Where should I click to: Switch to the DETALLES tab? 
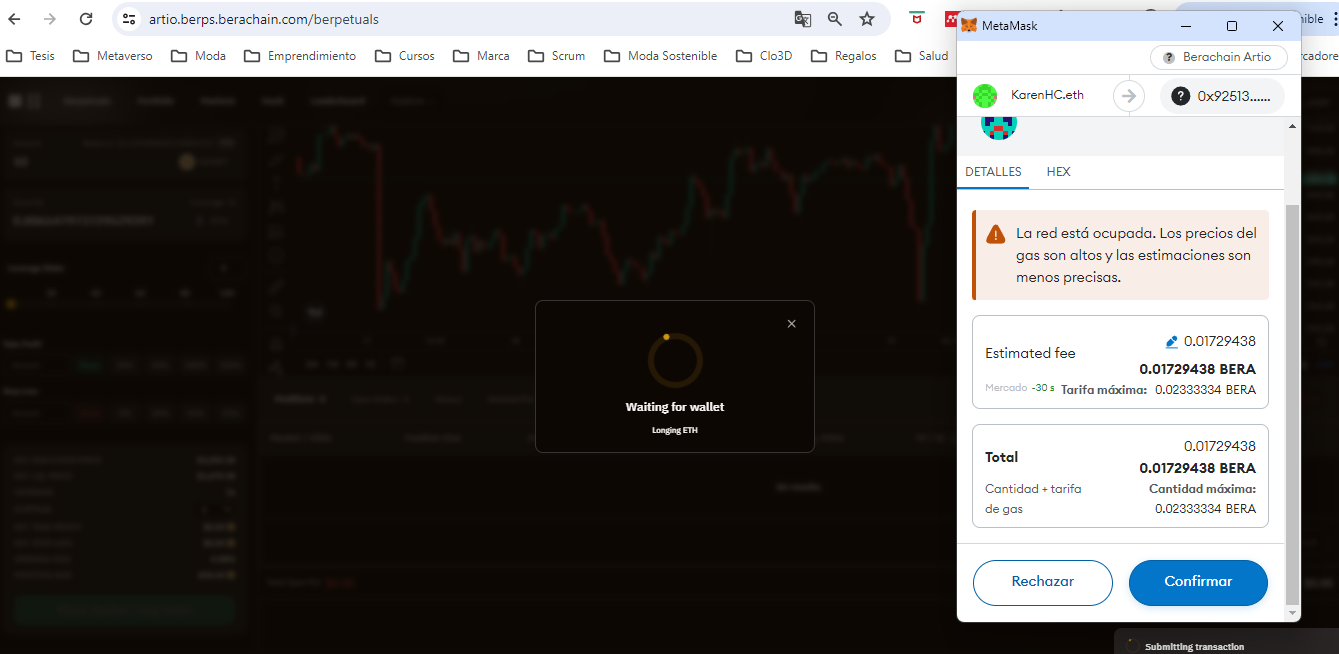tap(993, 172)
